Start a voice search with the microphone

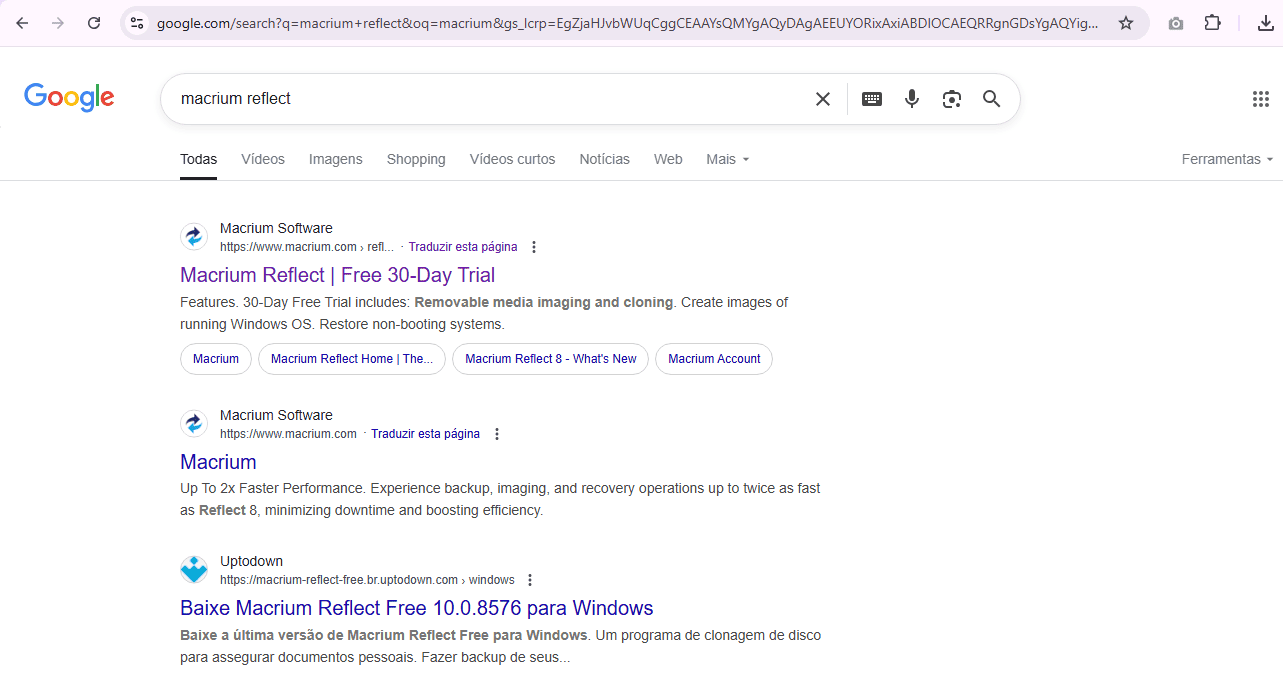(x=912, y=99)
